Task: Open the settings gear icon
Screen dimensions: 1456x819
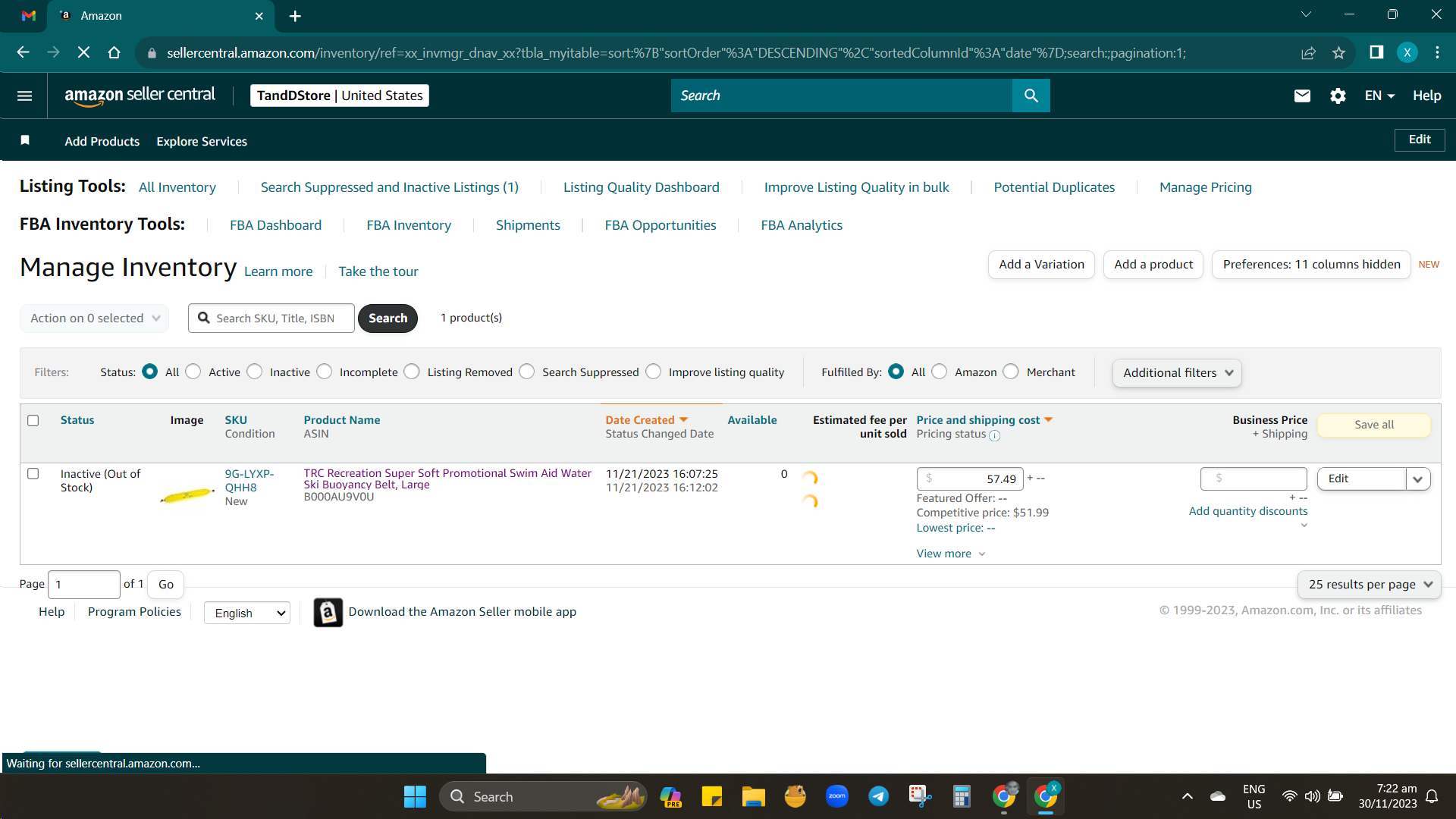Action: (x=1338, y=96)
